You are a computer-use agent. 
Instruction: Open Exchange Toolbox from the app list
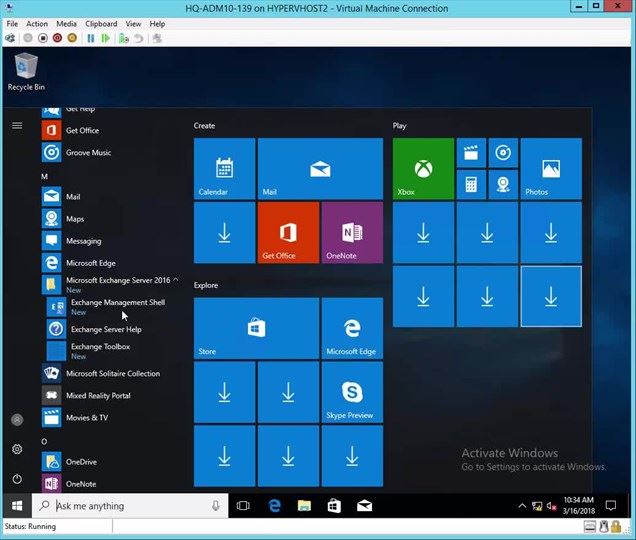coord(100,347)
